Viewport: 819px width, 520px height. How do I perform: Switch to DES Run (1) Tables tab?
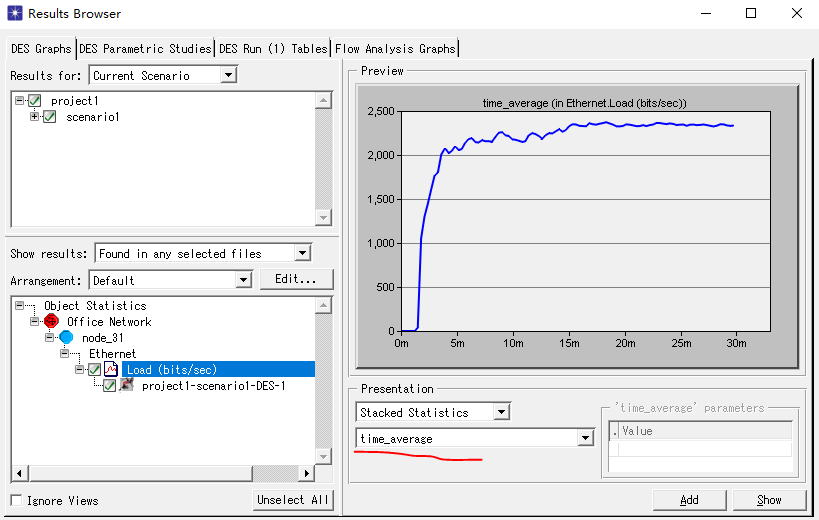pos(273,49)
